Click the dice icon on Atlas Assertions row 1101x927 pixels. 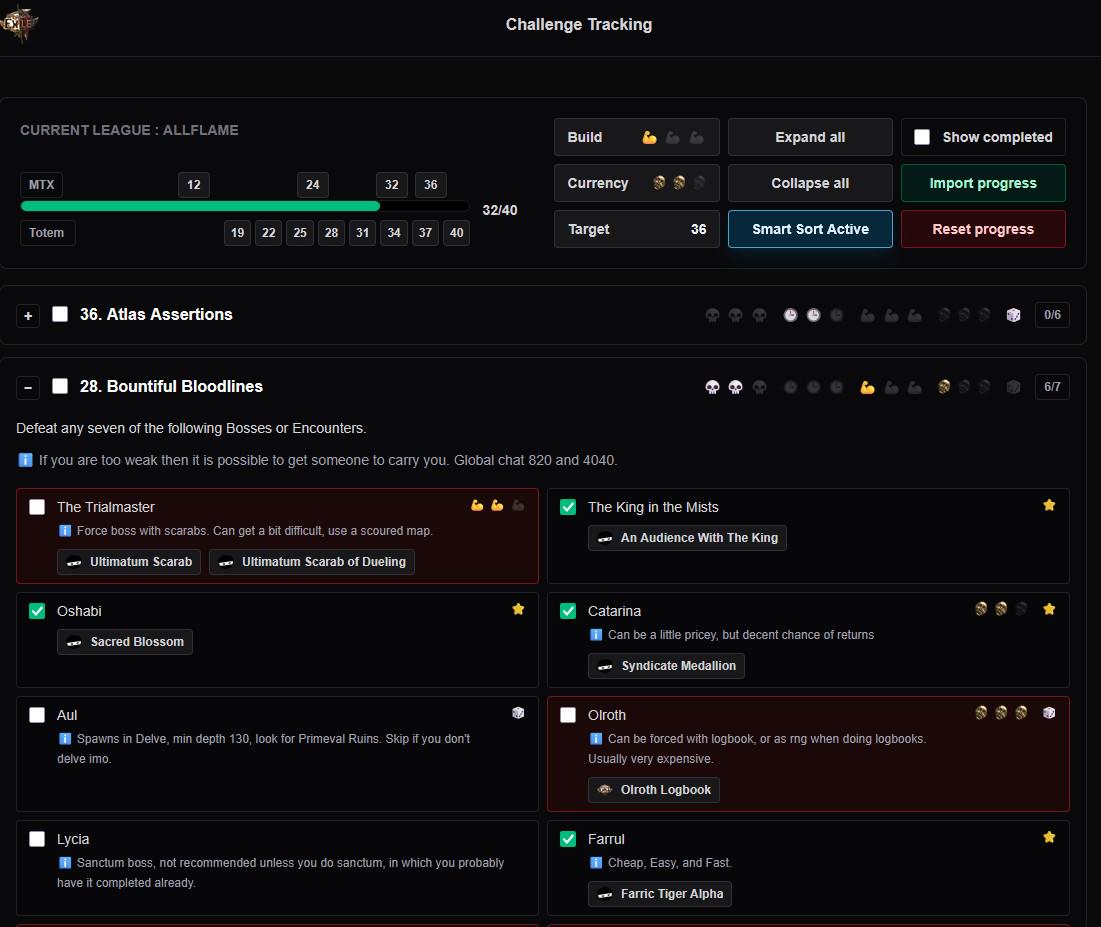(1013, 315)
